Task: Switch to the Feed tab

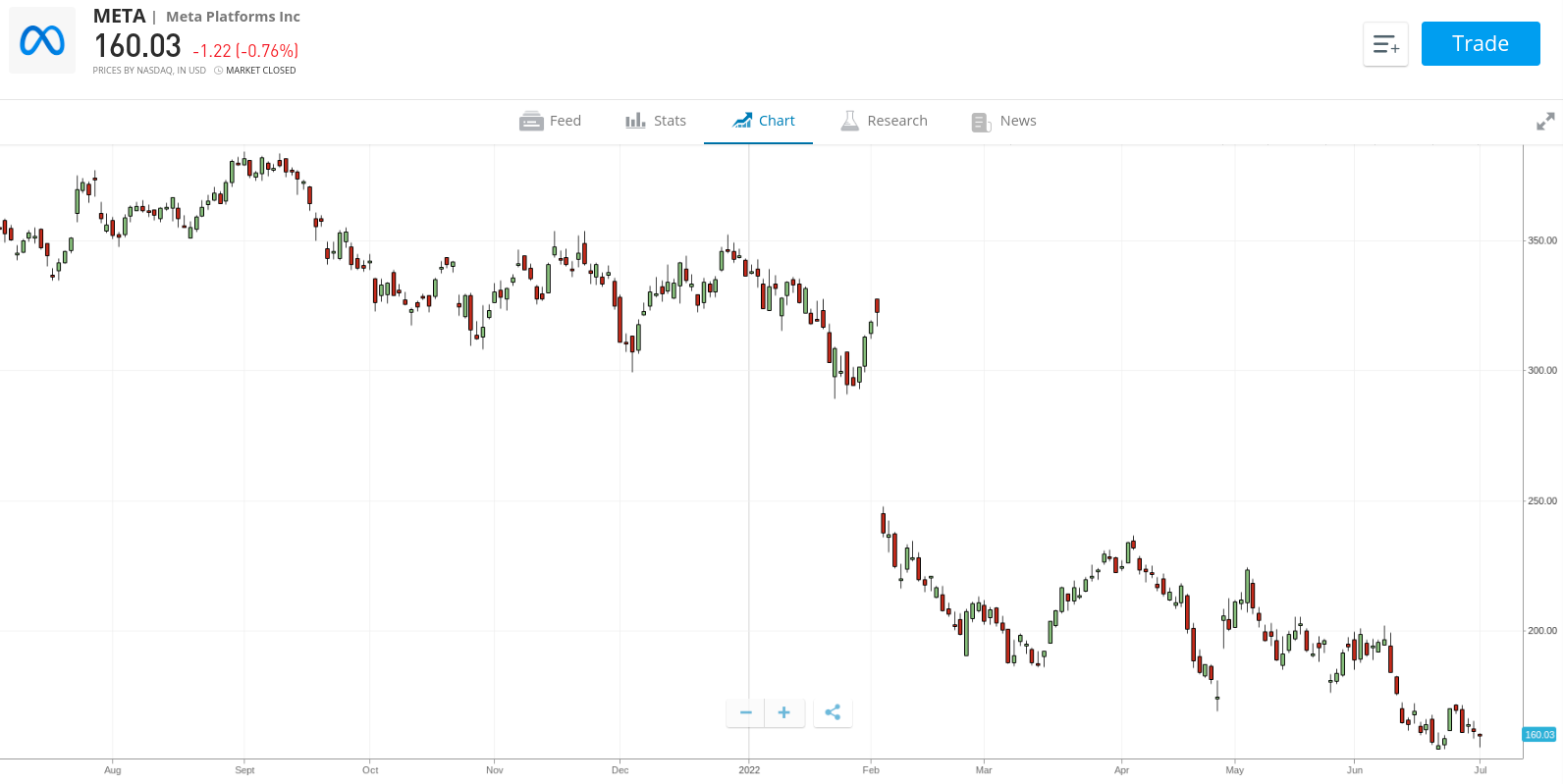Action: pos(551,121)
